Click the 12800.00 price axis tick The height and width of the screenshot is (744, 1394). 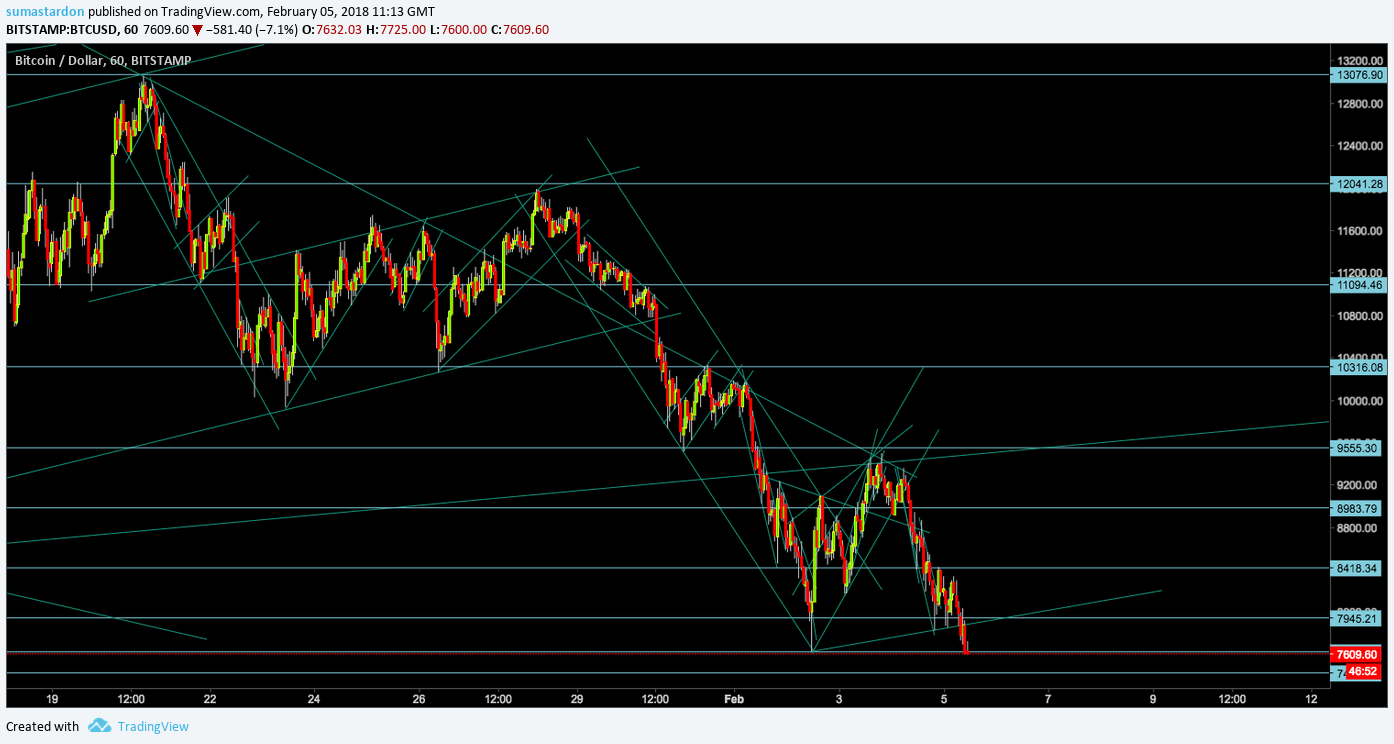tap(1361, 103)
